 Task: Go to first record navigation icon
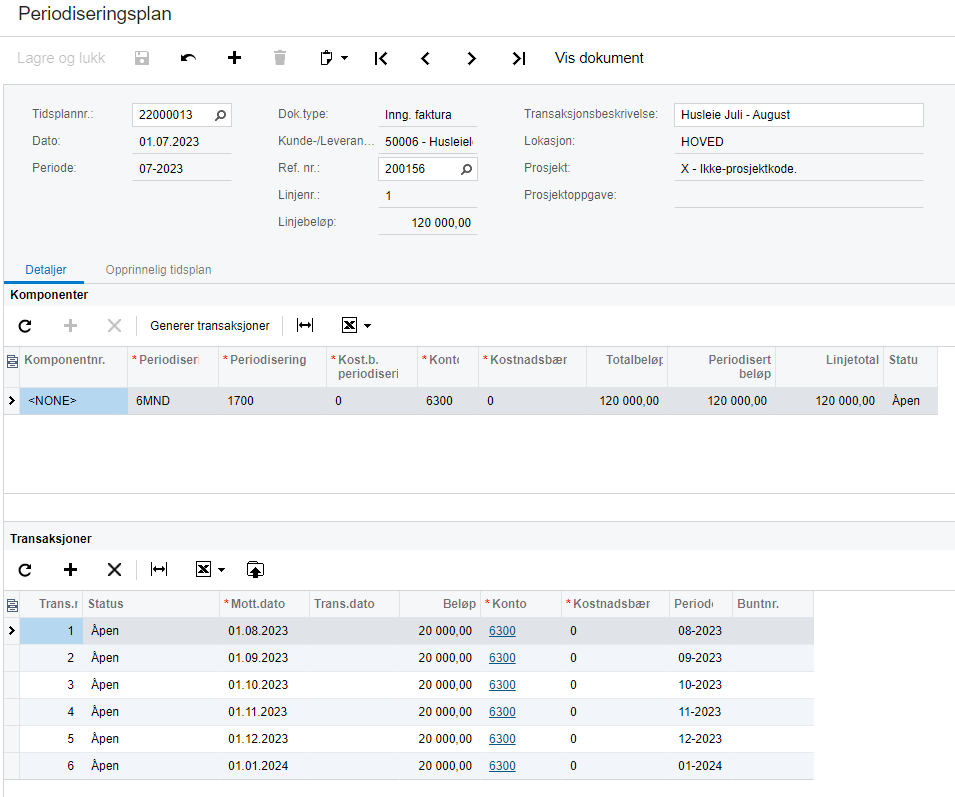click(x=380, y=58)
